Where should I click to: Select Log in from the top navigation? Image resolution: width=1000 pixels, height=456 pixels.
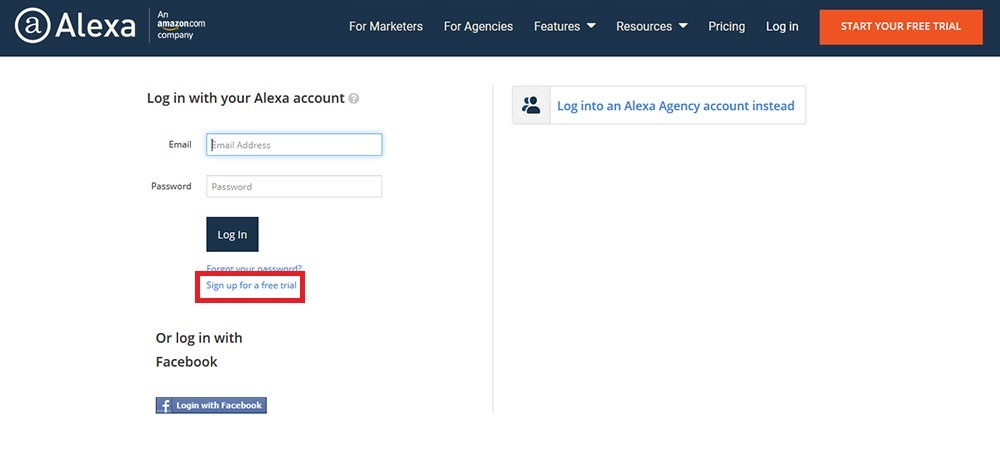point(782,26)
